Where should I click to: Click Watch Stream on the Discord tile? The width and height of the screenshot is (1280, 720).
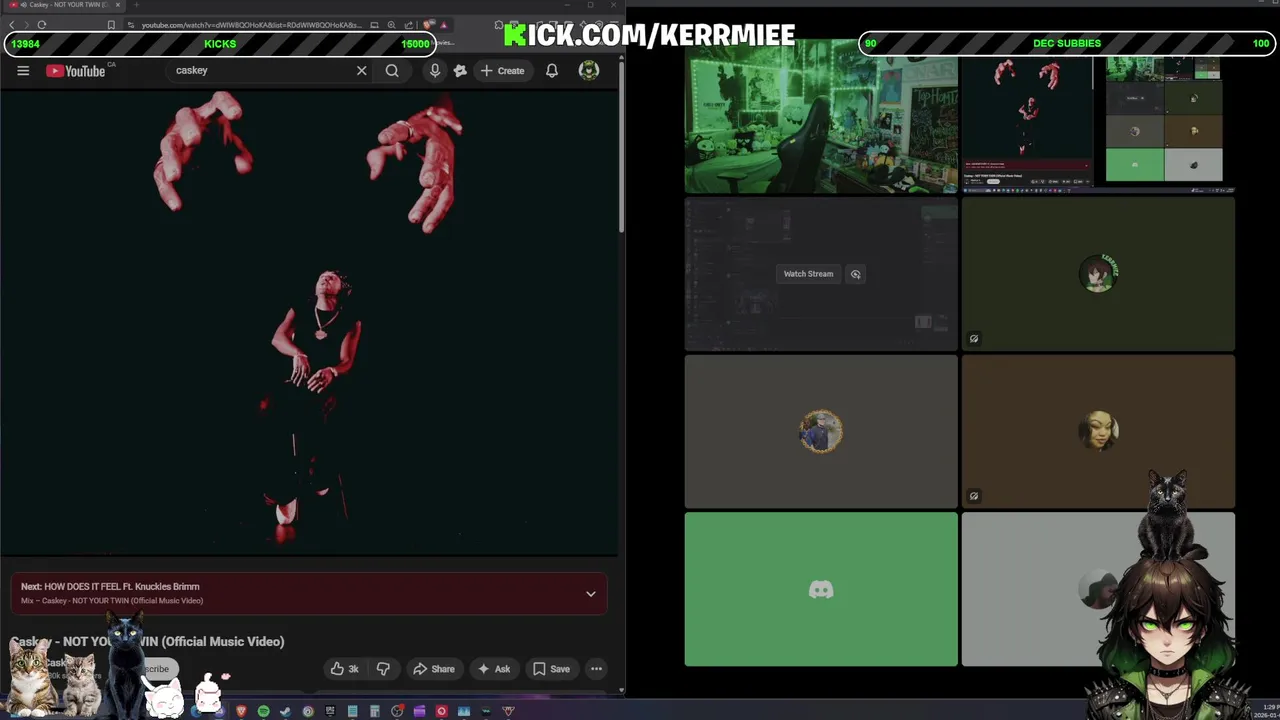(x=808, y=274)
